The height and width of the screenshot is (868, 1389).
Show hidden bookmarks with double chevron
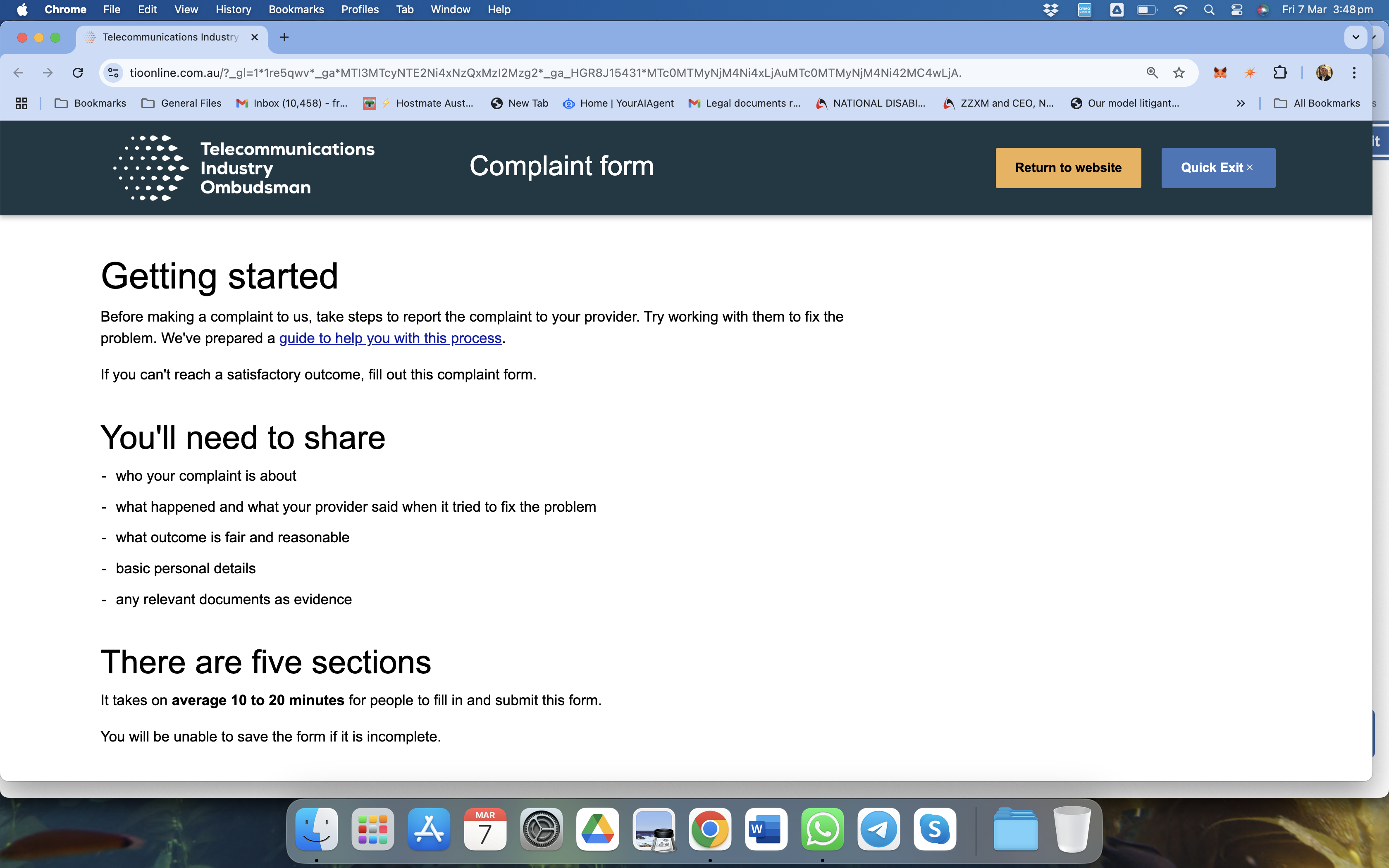tap(1240, 103)
